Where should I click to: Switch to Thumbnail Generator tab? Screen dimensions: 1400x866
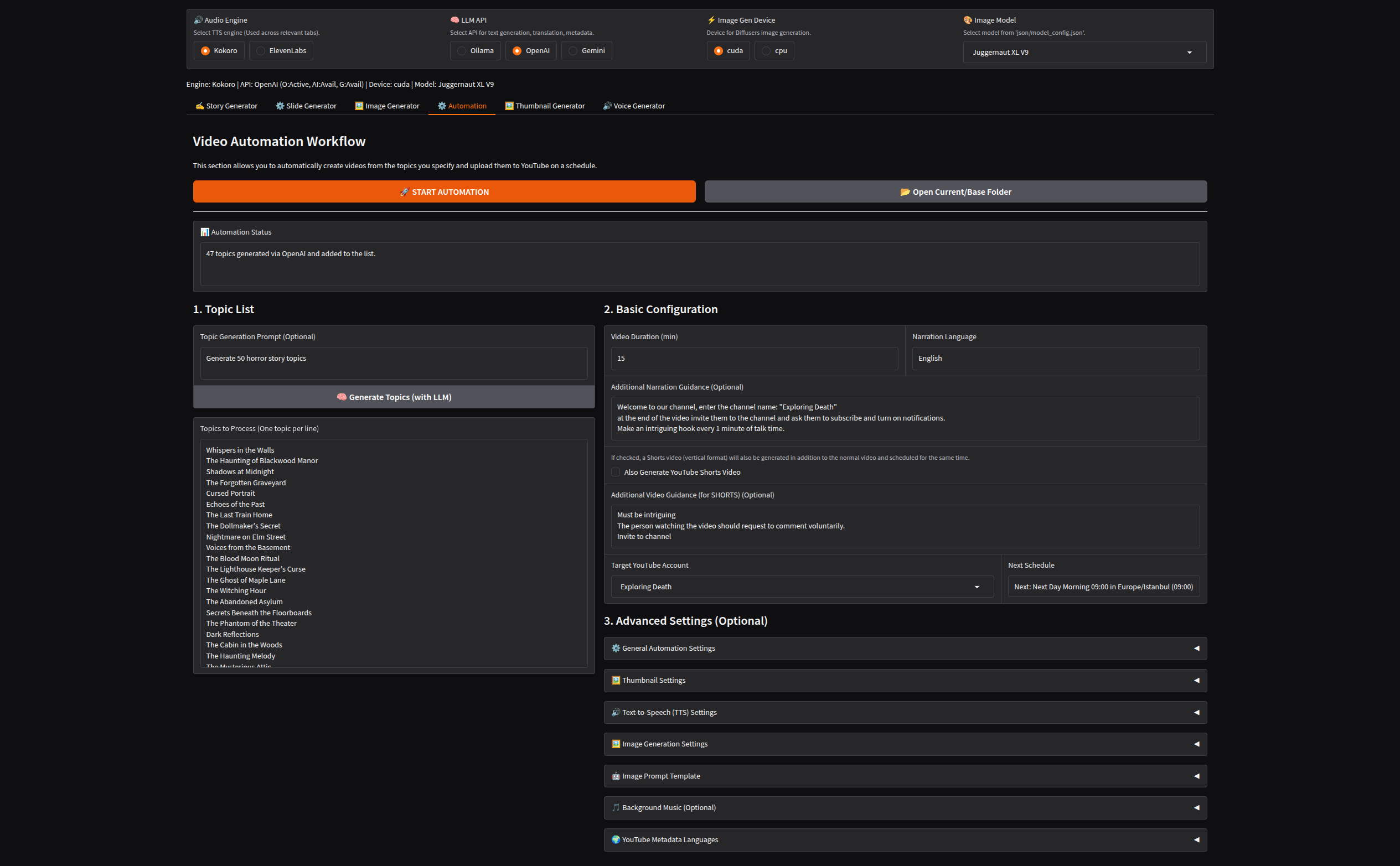pyautogui.click(x=544, y=106)
